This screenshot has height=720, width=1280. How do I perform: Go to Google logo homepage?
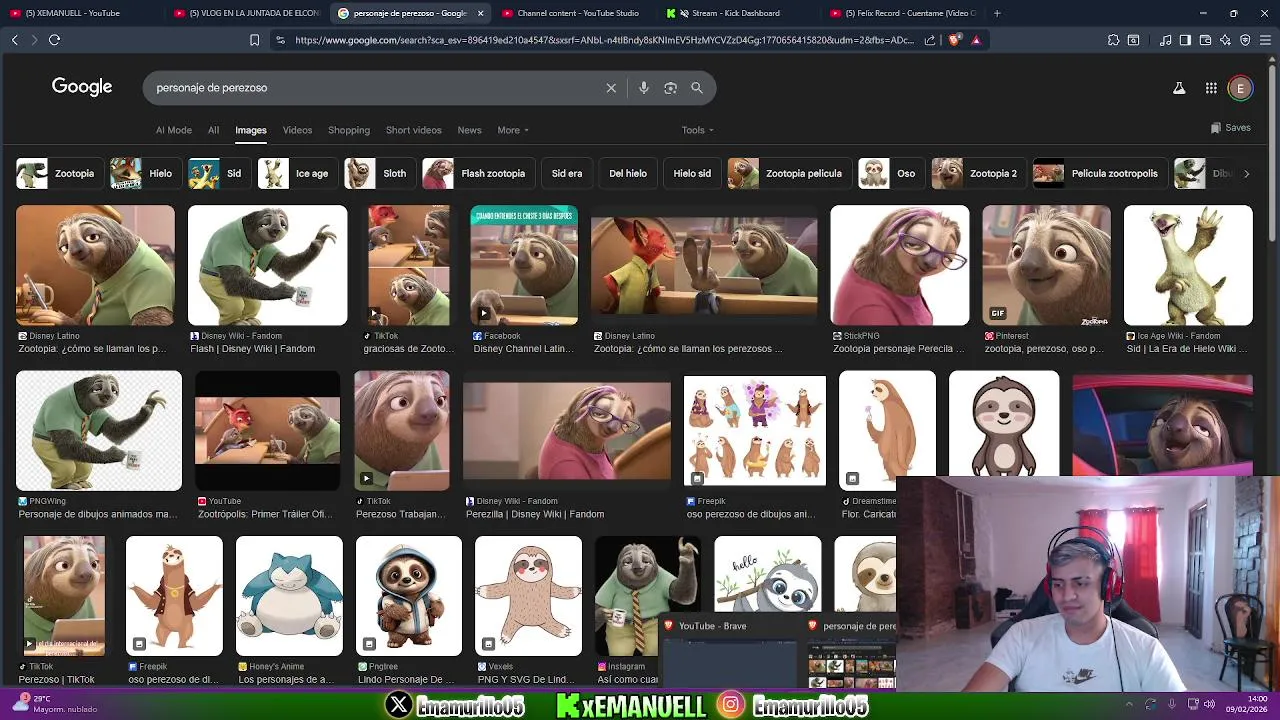(82, 87)
